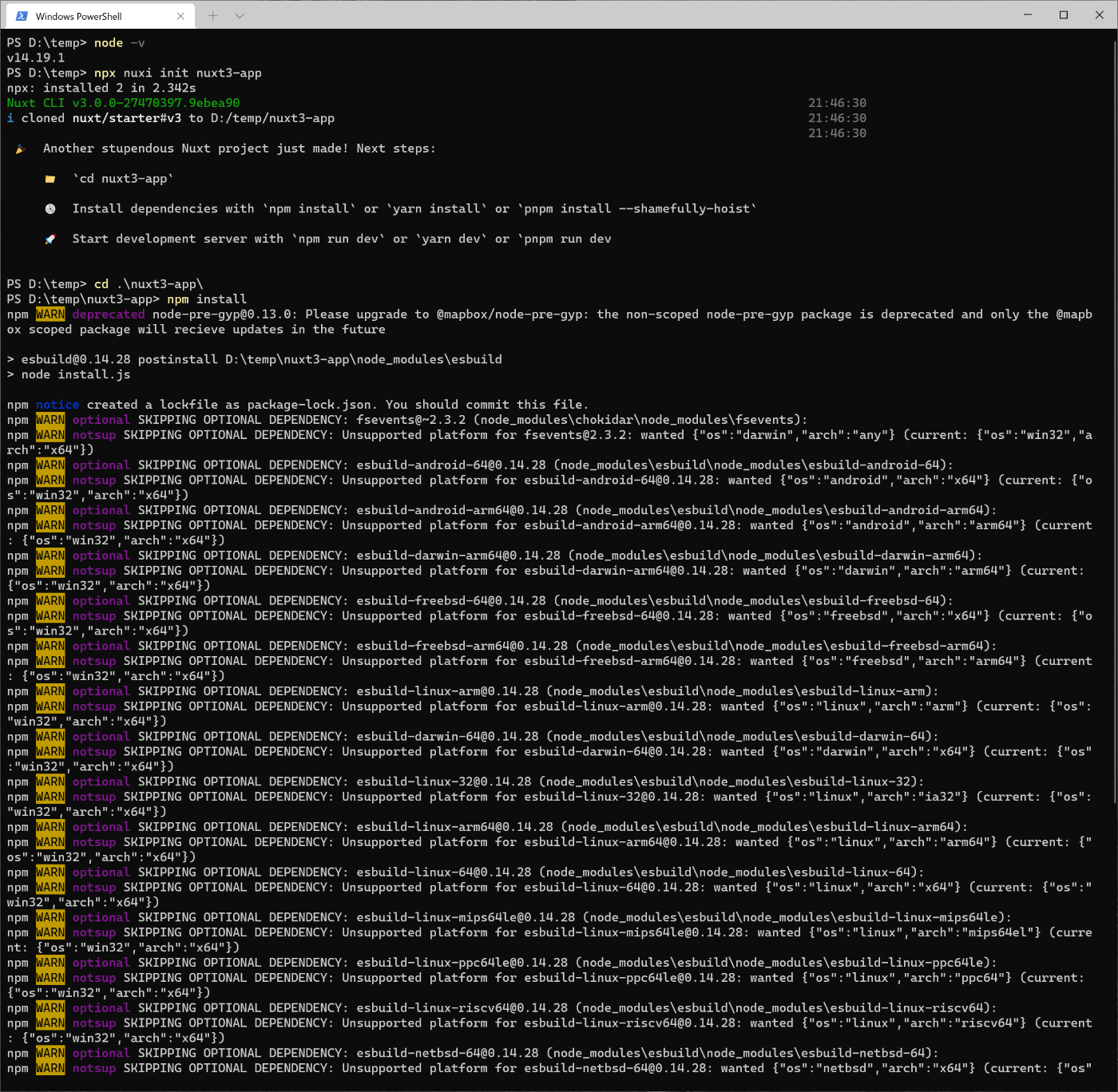Click the 'cd .\nuxt3-app\' command
This screenshot has width=1118, height=1092.
[149, 284]
